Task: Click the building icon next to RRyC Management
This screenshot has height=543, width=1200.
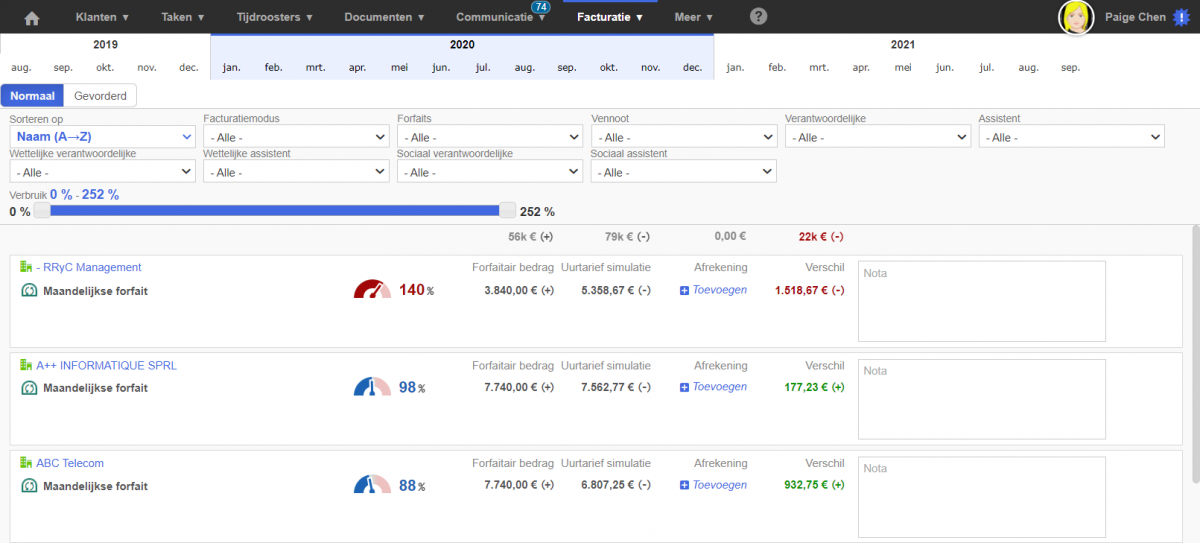Action: click(26, 267)
